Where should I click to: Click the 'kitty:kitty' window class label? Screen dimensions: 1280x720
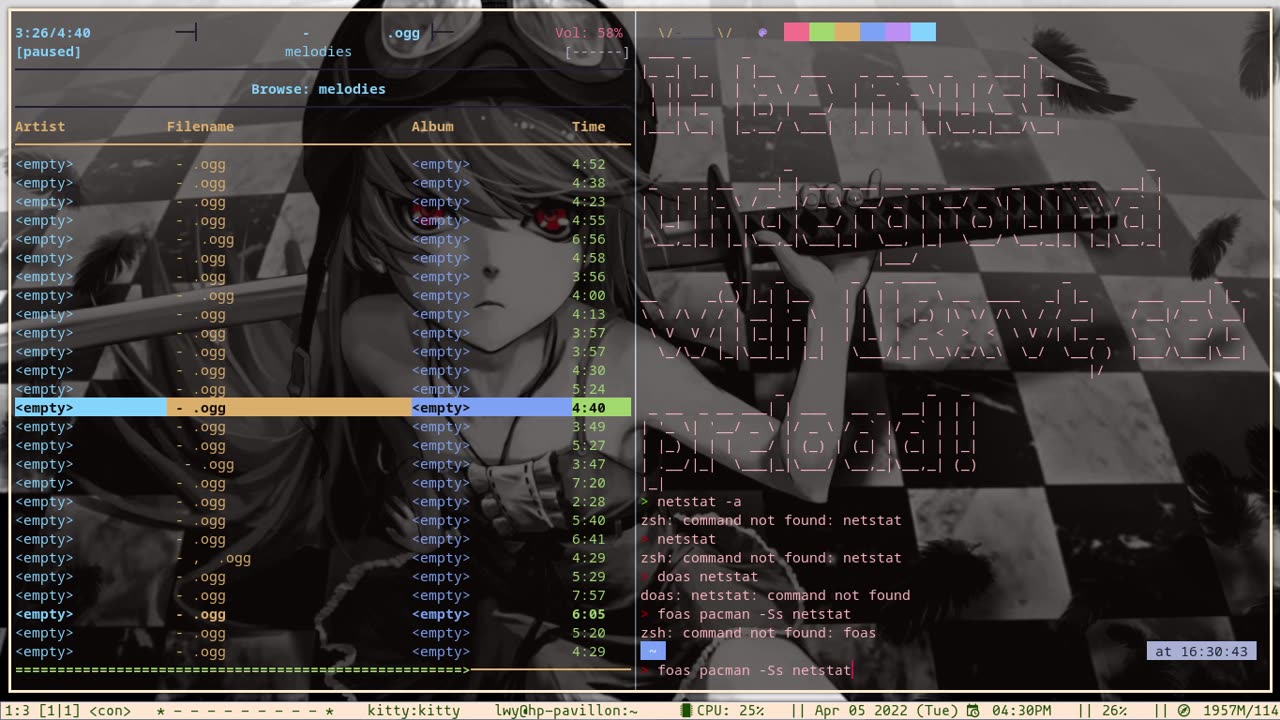[x=413, y=711]
